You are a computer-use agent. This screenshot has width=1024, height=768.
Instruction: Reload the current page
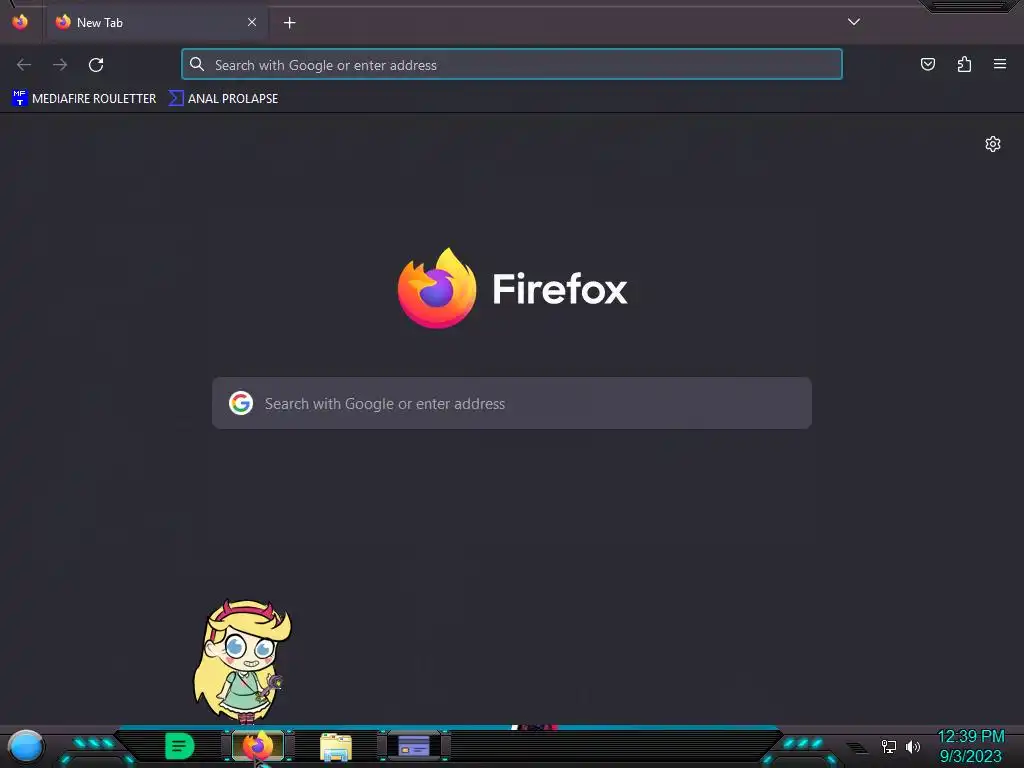(x=96, y=65)
